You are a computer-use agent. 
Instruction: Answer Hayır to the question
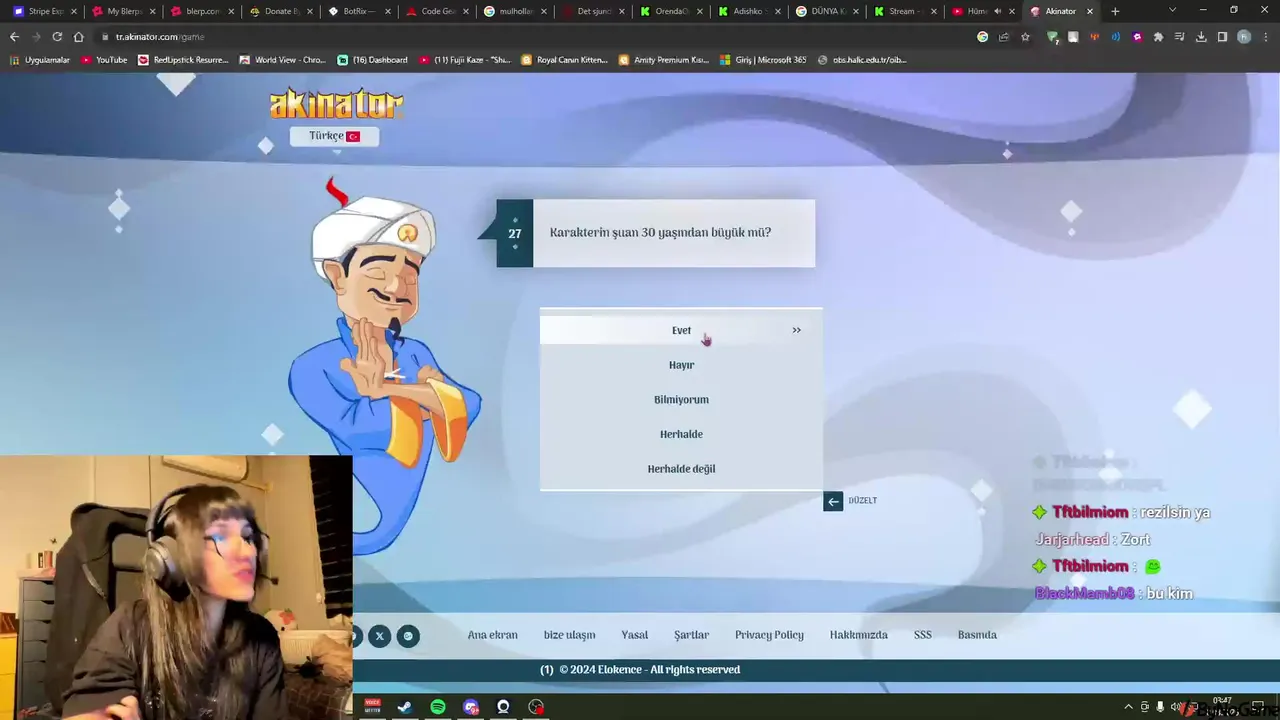(681, 365)
